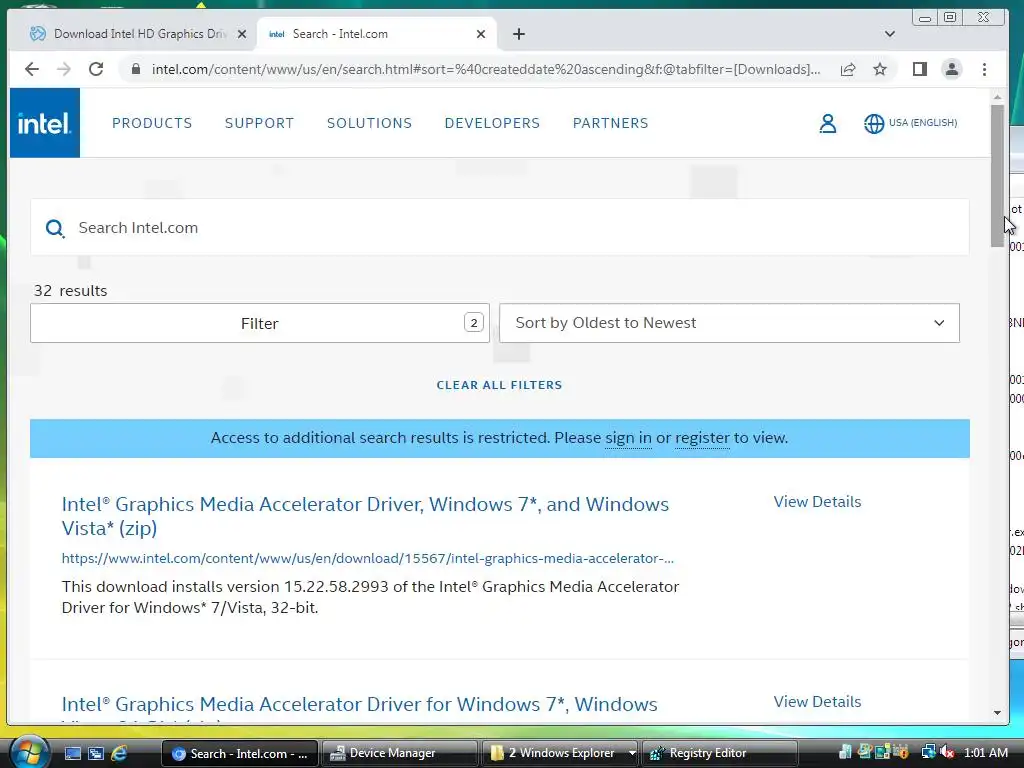Click the 32 results count text

tap(71, 291)
